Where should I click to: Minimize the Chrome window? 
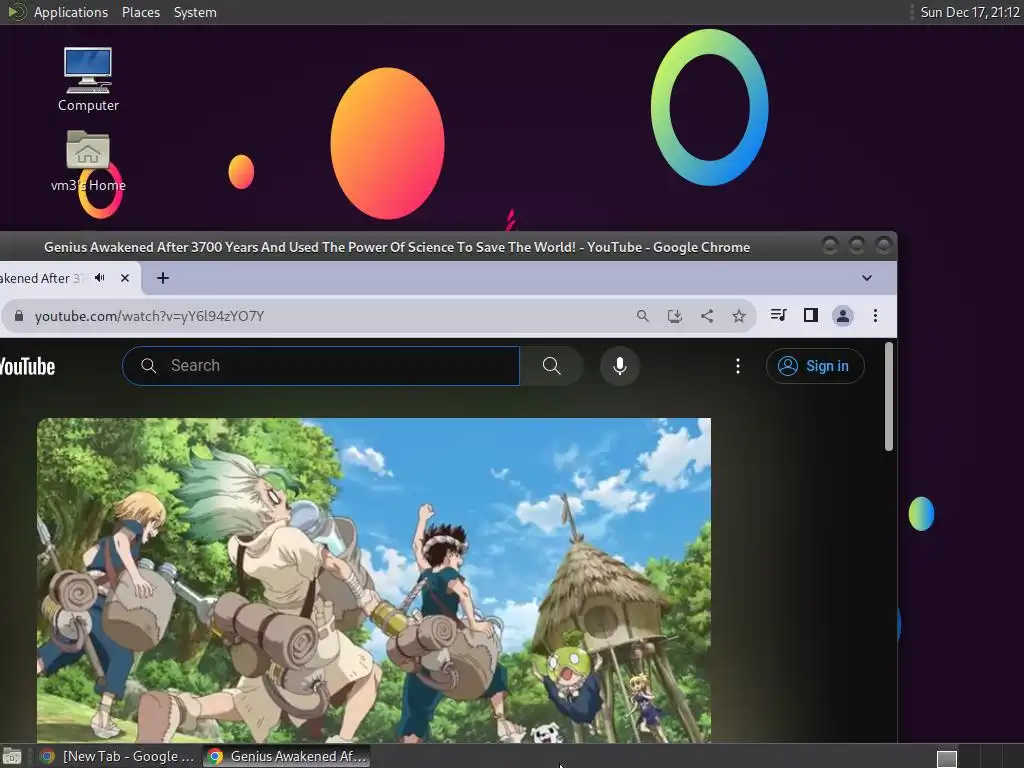(829, 246)
